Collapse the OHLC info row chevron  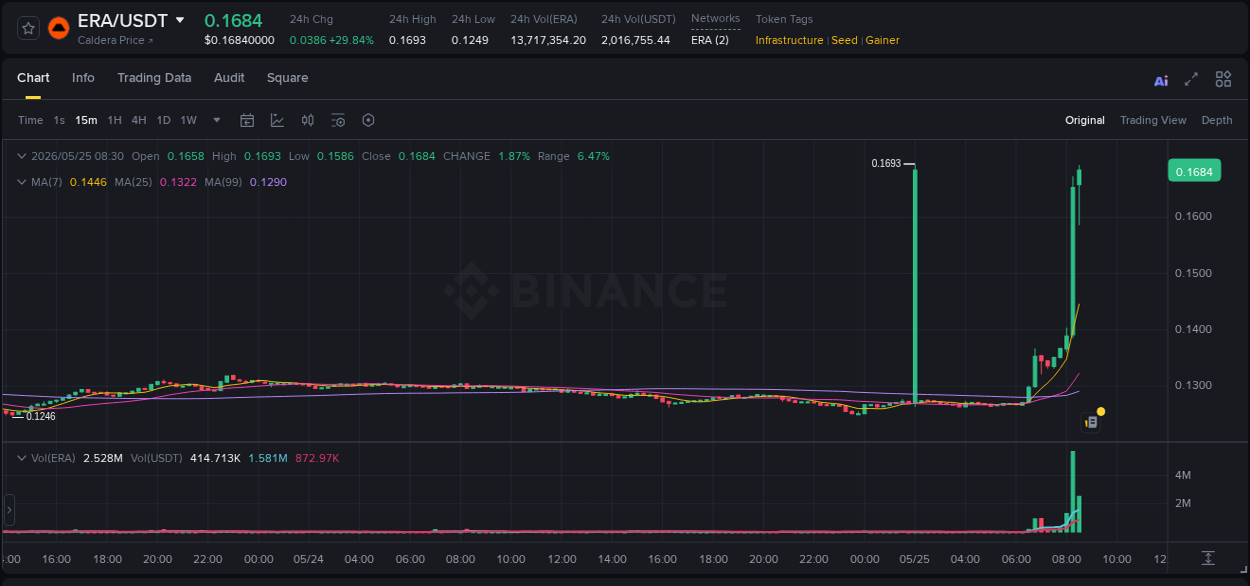22,156
